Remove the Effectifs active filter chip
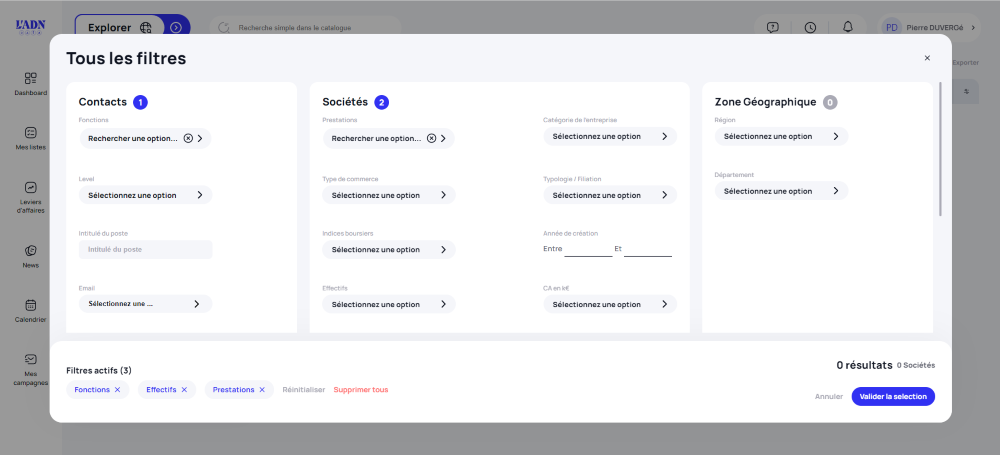This screenshot has width=1000, height=455. pyautogui.click(x=184, y=390)
